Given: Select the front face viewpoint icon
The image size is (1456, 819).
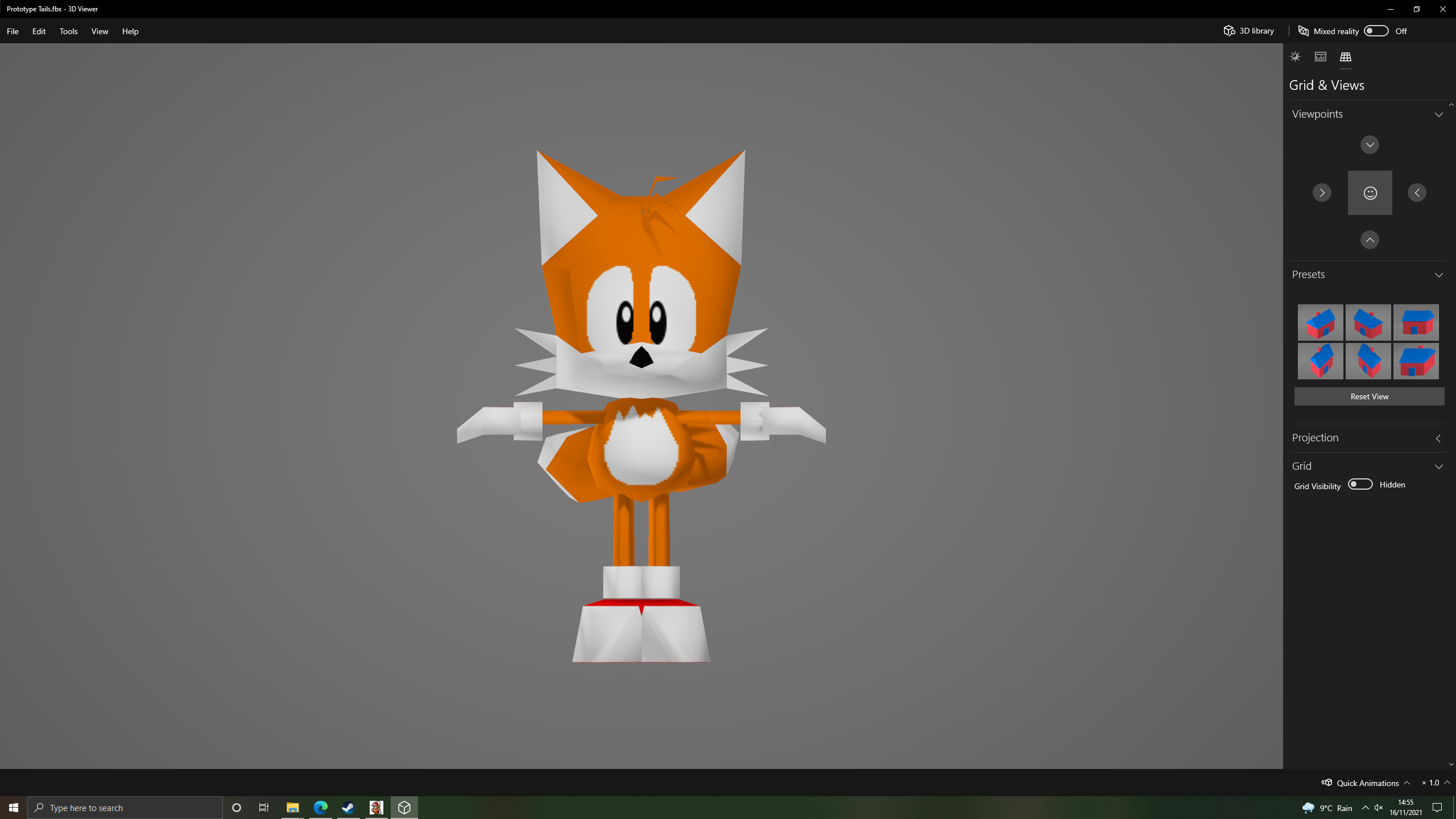Looking at the screenshot, I should click(x=1370, y=192).
